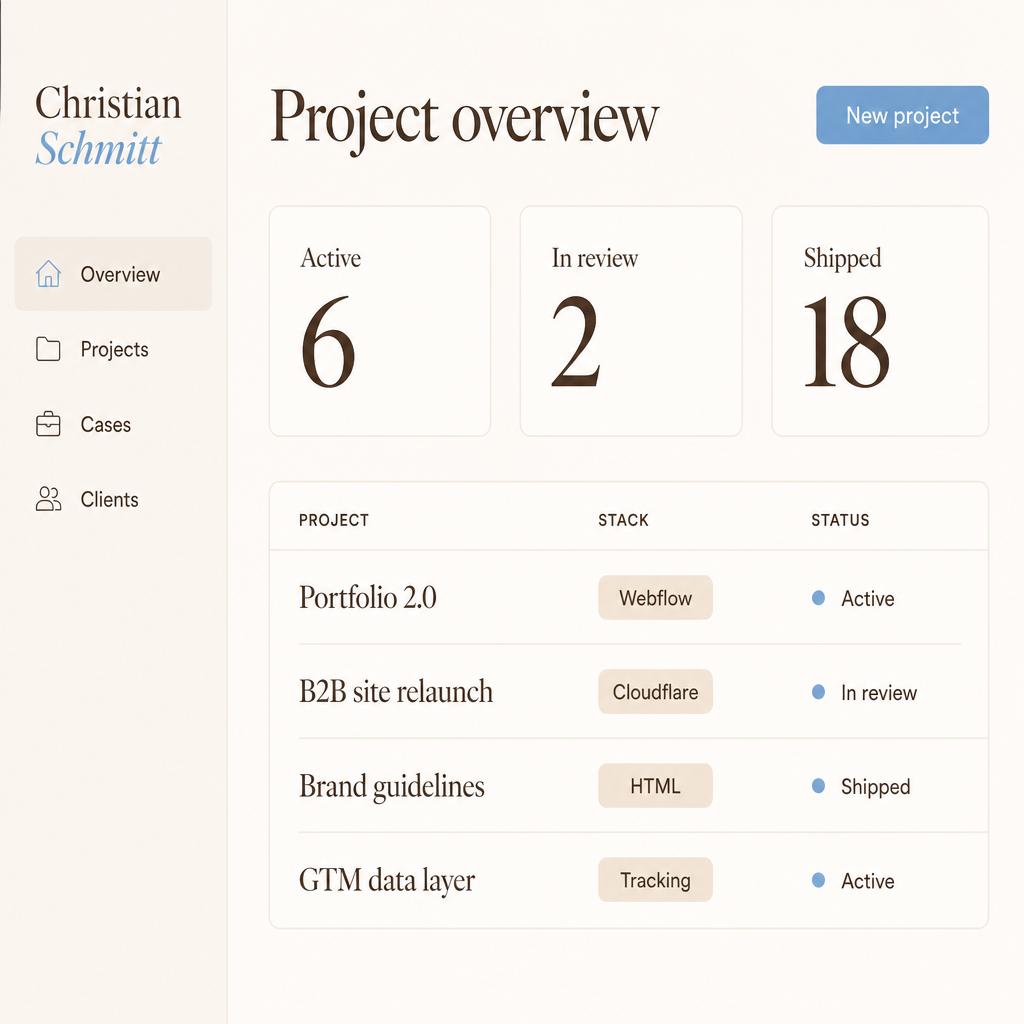Click the Cloudflare stack tag

[655, 692]
